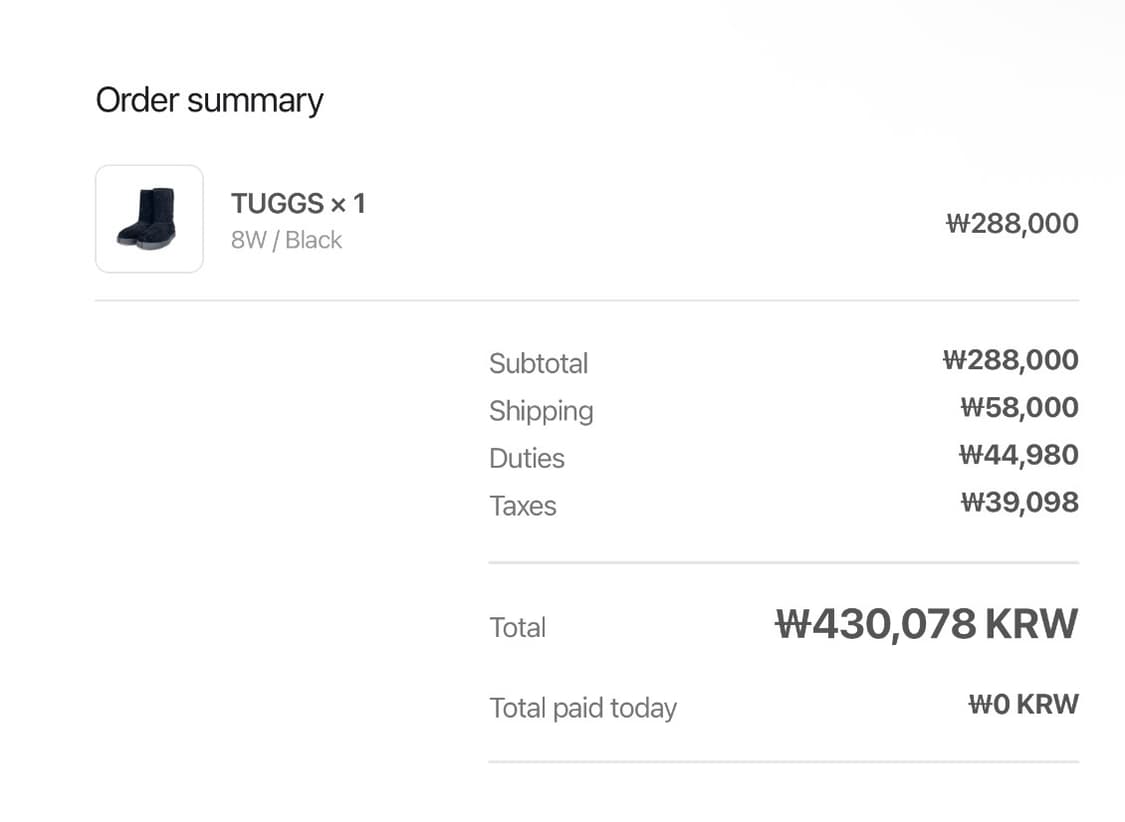Viewport: 1125px width, 822px height.
Task: Click the divider line above the Total row
Action: coord(783,563)
